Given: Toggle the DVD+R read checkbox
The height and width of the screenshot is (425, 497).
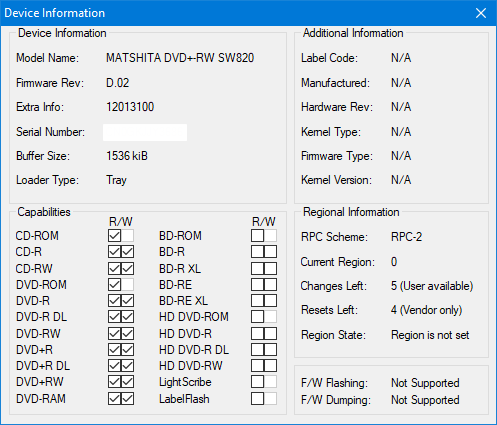Looking at the screenshot, I should 114,350.
